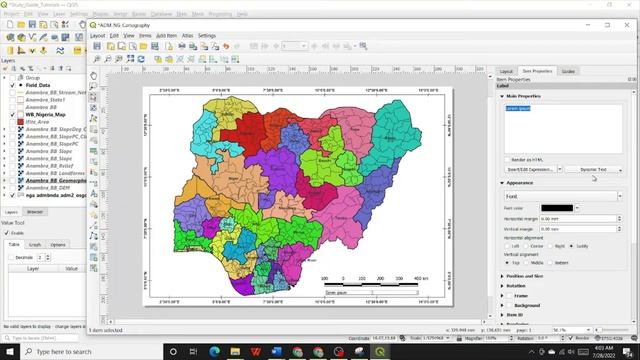The width and height of the screenshot is (640, 360).
Task: Open Font dropdown arrow
Action: (620, 196)
